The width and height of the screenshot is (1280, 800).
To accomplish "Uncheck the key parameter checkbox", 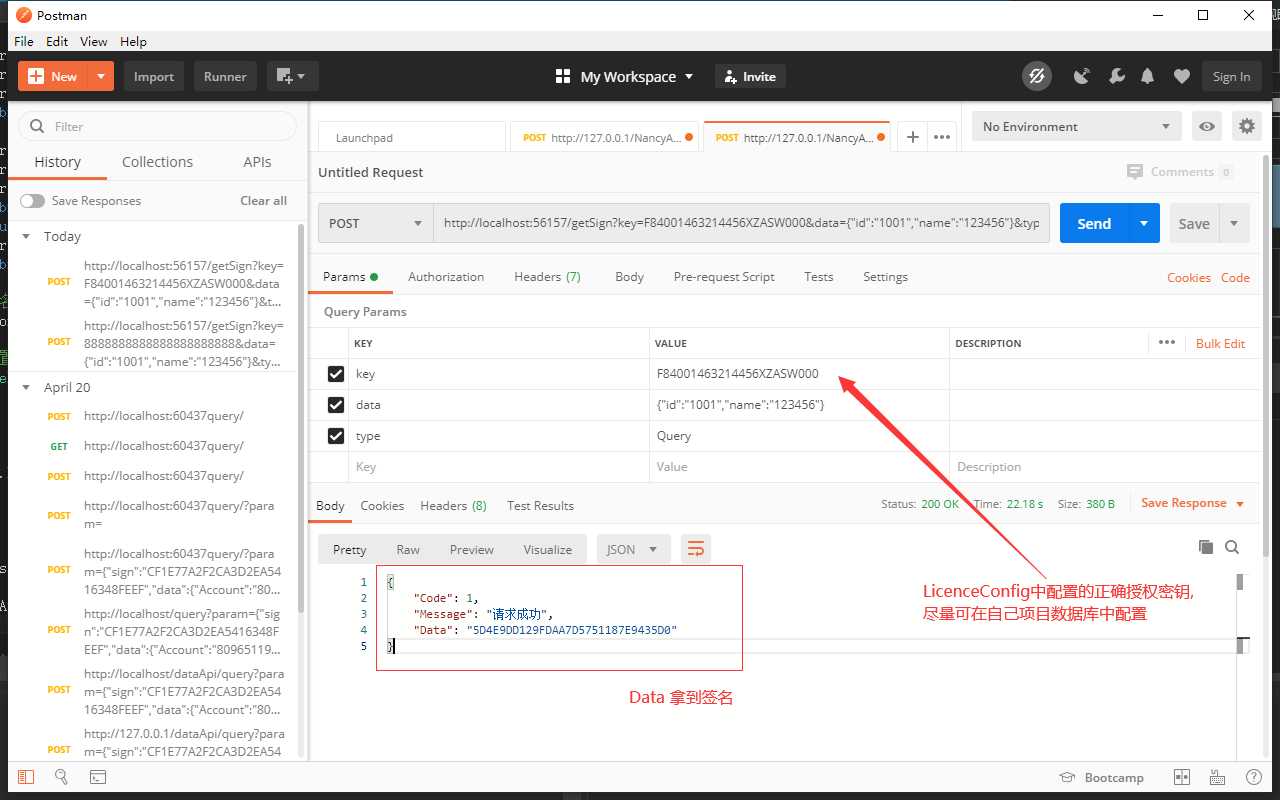I will tap(336, 374).
